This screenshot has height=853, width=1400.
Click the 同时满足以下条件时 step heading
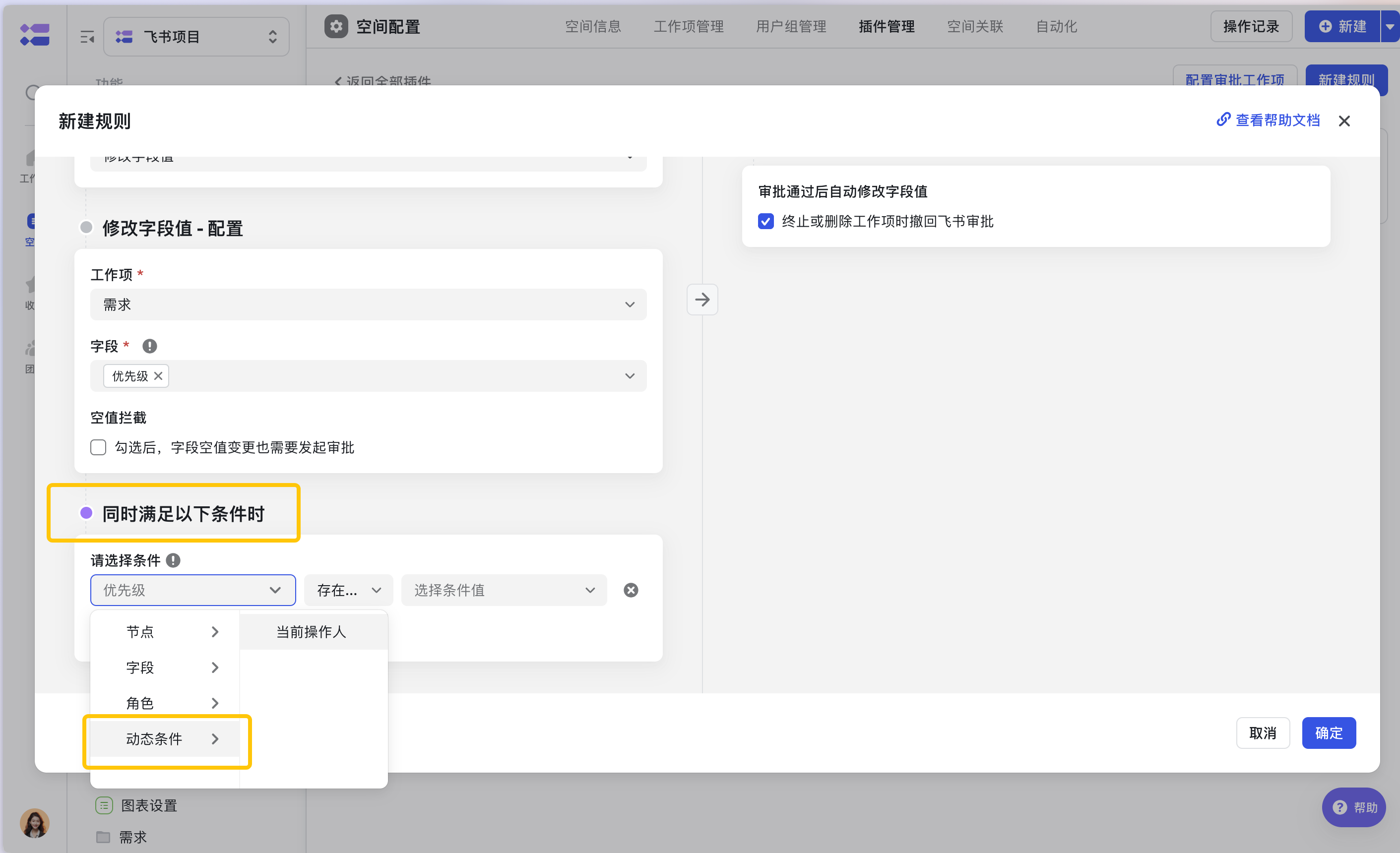point(184,513)
